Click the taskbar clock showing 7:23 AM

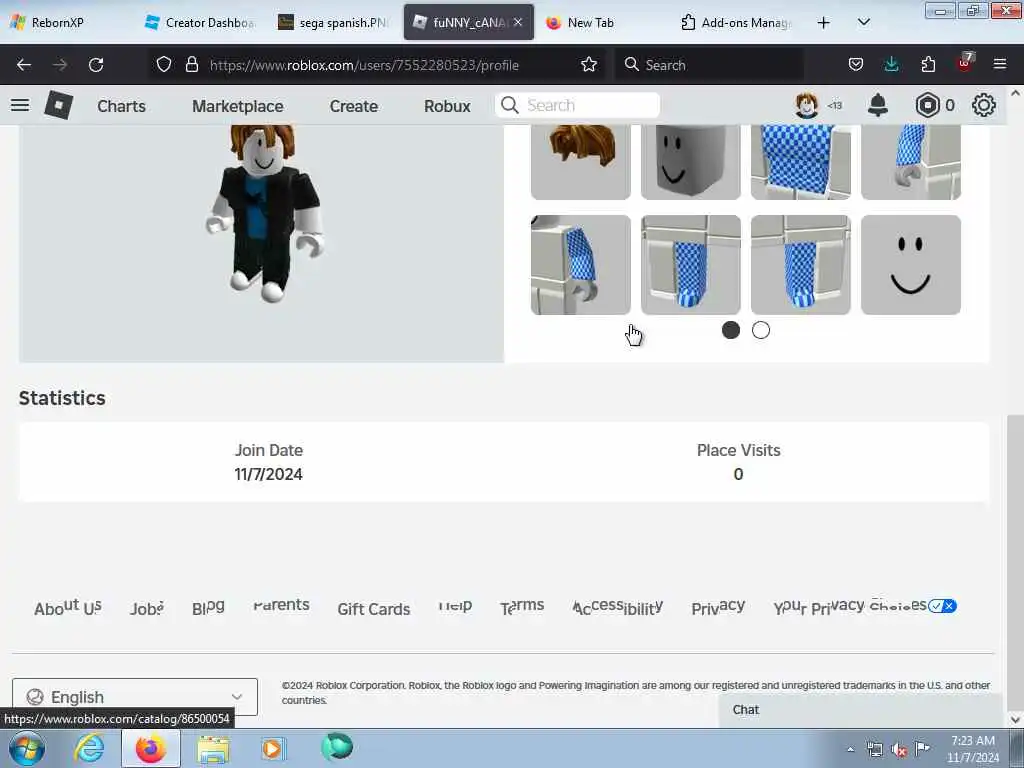click(972, 749)
